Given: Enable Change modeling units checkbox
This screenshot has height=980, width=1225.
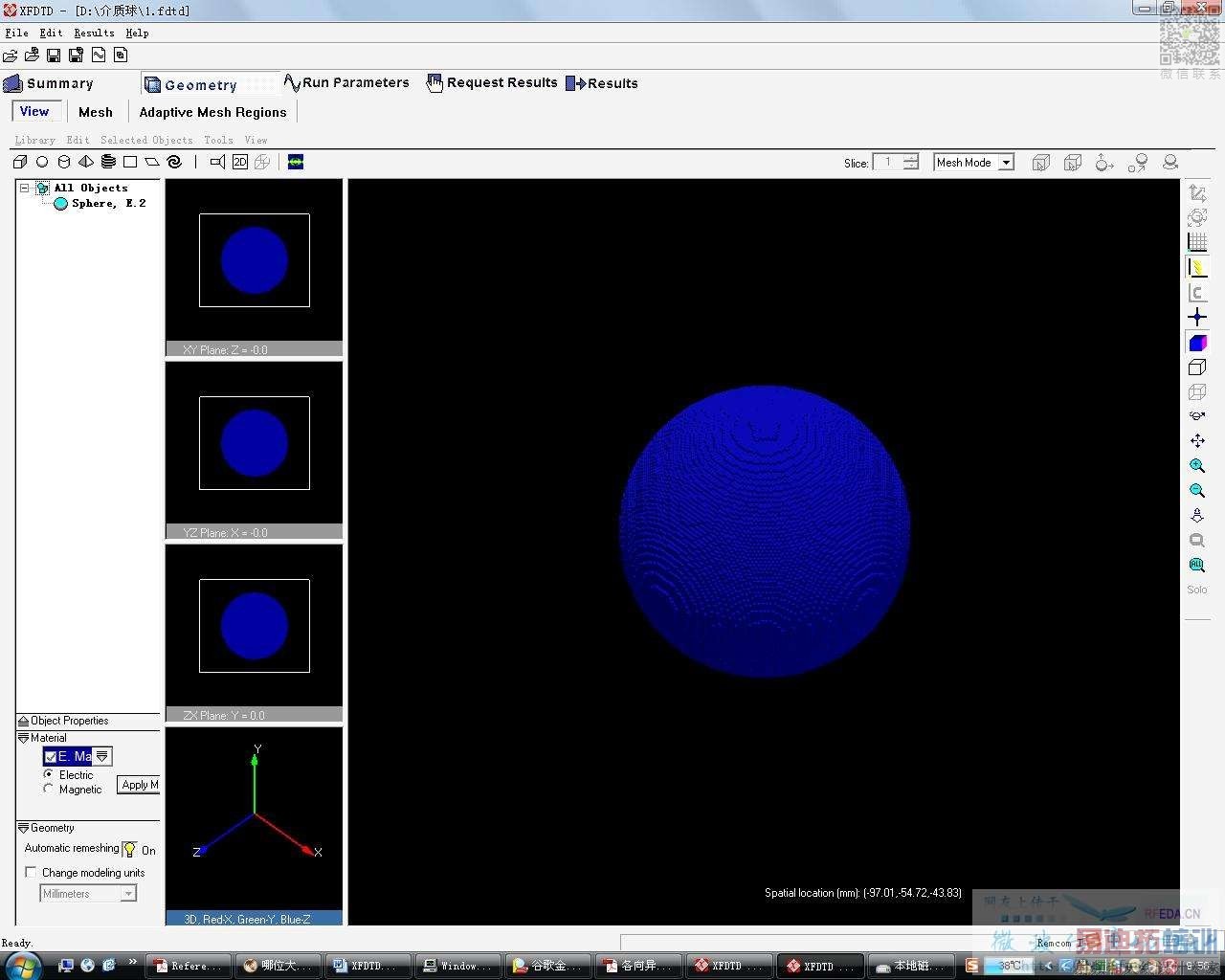Looking at the screenshot, I should (32, 873).
